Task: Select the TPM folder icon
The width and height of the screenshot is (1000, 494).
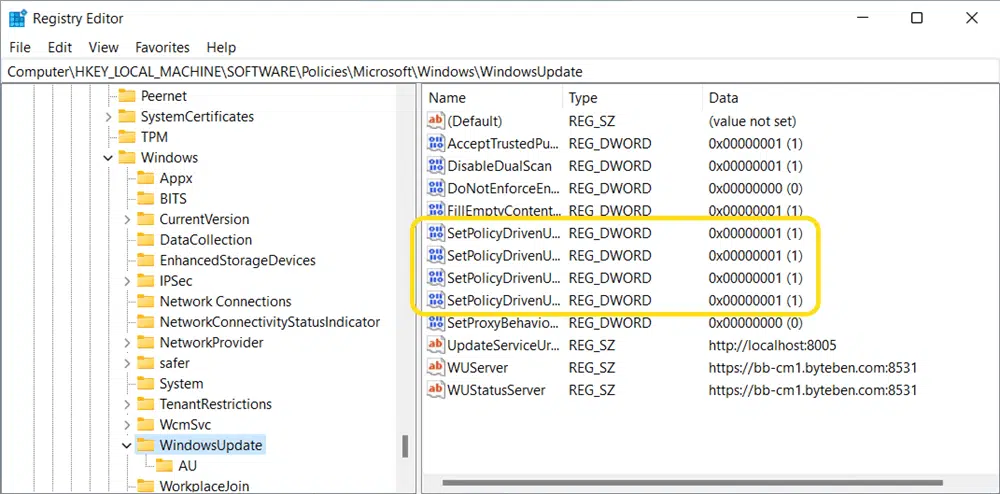Action: [128, 137]
